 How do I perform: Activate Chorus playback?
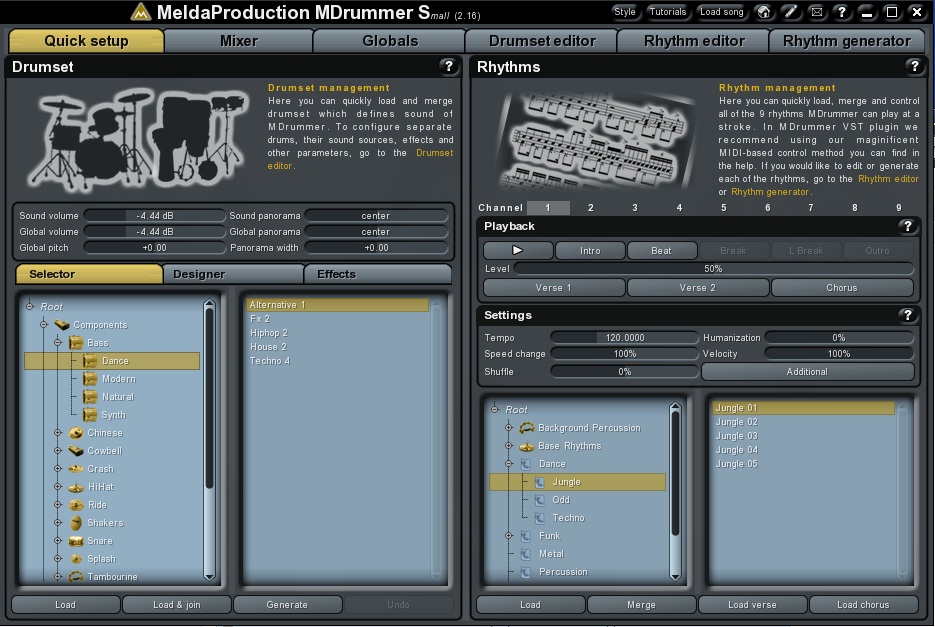(x=842, y=288)
